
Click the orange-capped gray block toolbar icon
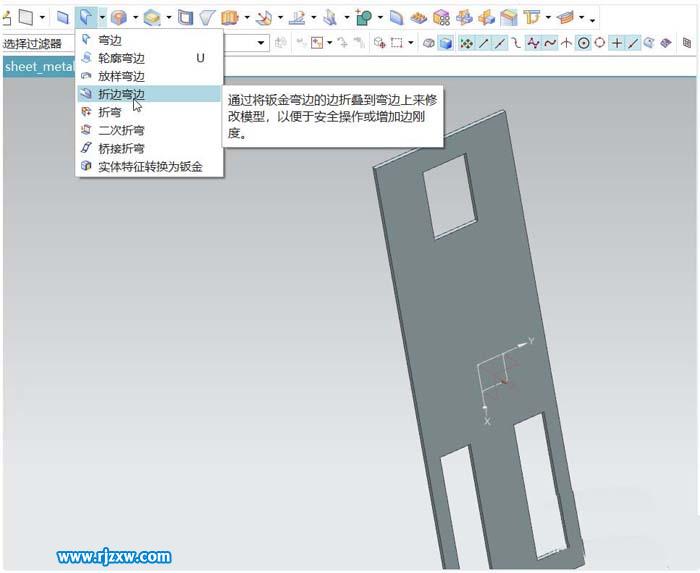tap(509, 18)
